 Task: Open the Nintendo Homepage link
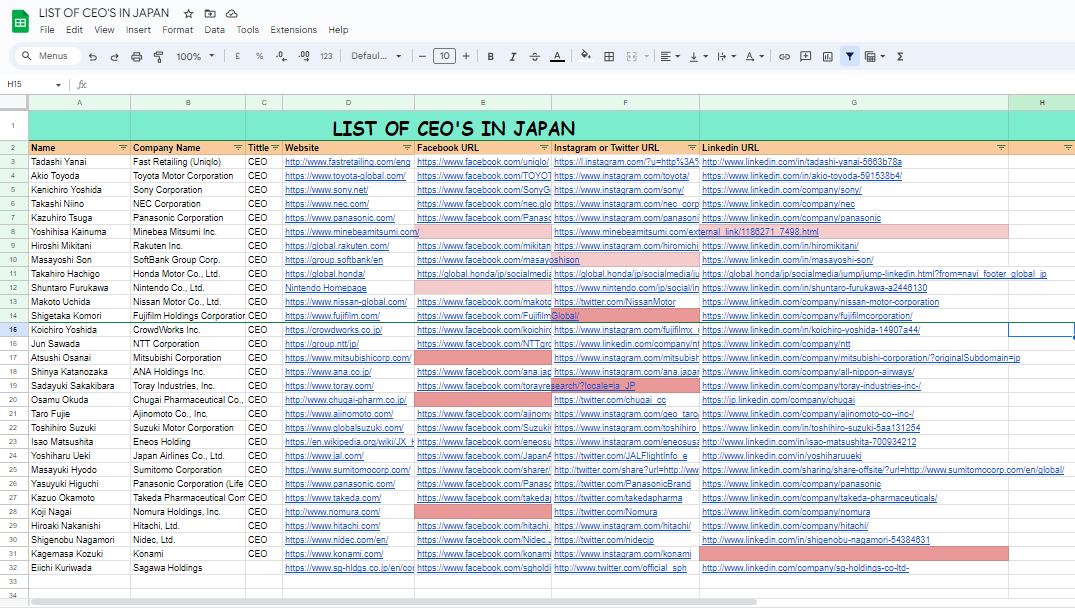point(326,288)
